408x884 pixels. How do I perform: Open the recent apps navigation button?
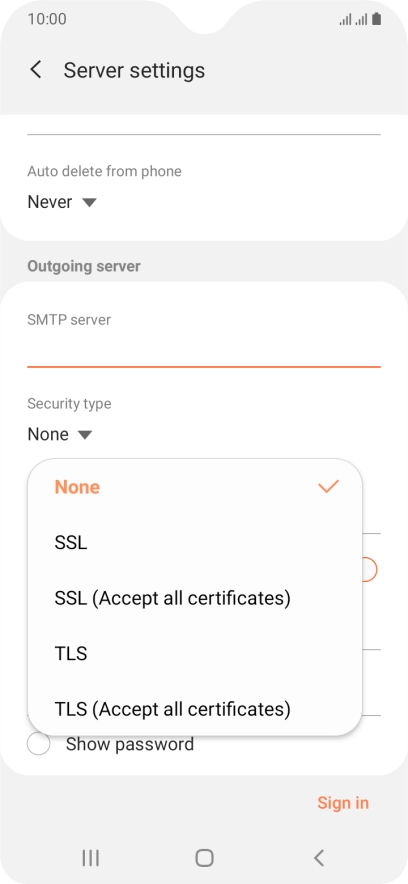point(90,858)
